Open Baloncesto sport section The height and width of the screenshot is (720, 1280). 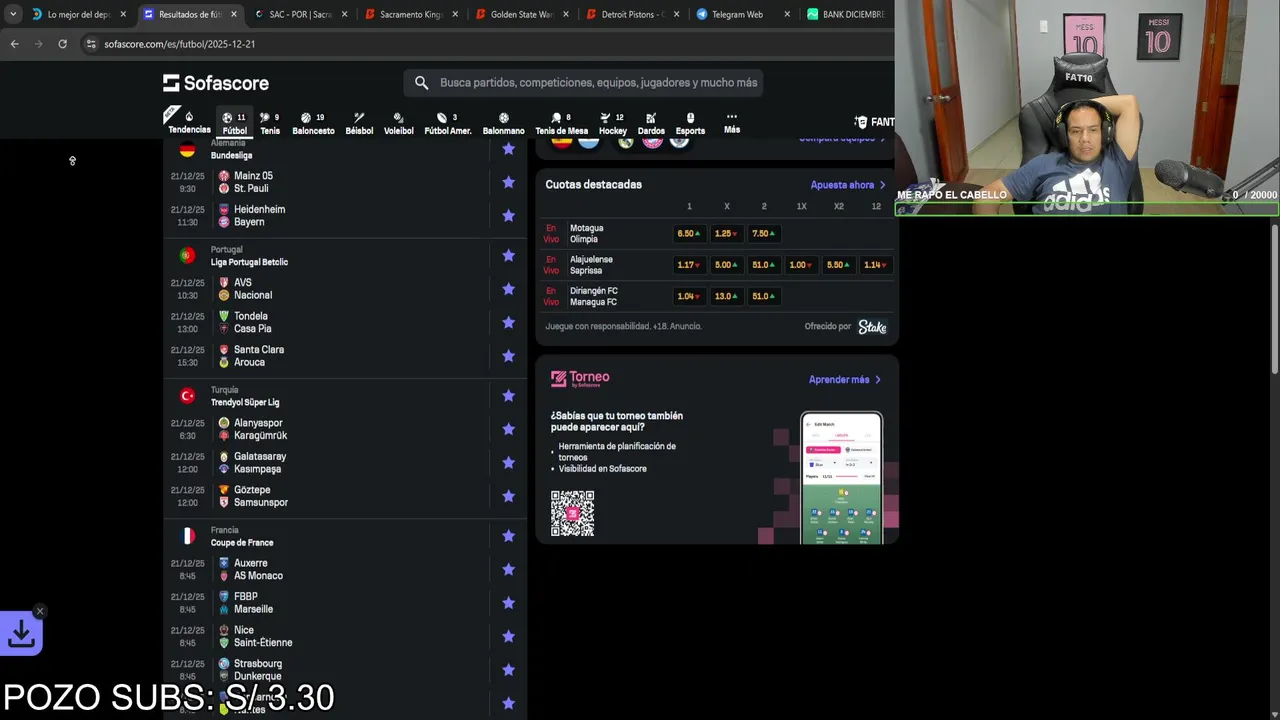pos(313,122)
